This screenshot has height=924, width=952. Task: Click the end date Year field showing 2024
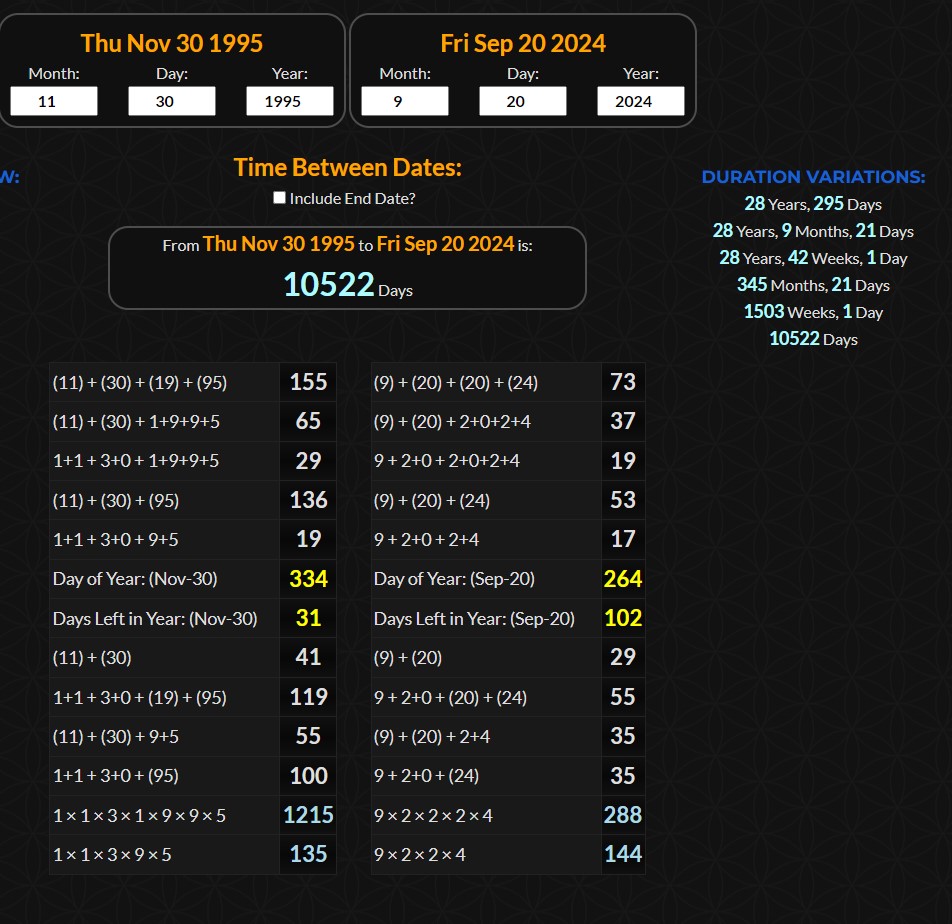tap(640, 101)
